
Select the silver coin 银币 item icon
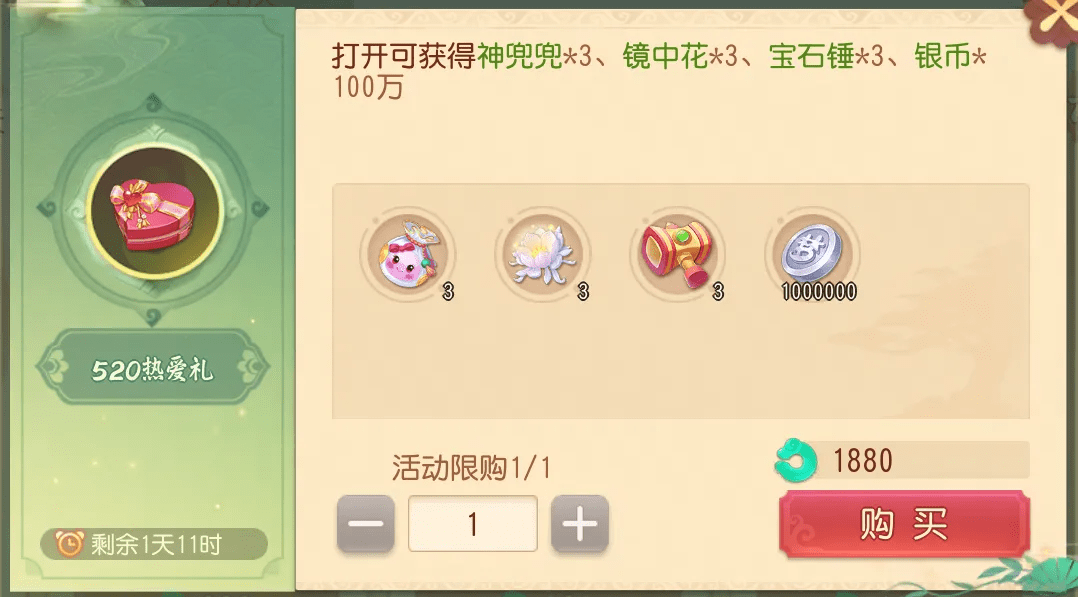coord(813,253)
